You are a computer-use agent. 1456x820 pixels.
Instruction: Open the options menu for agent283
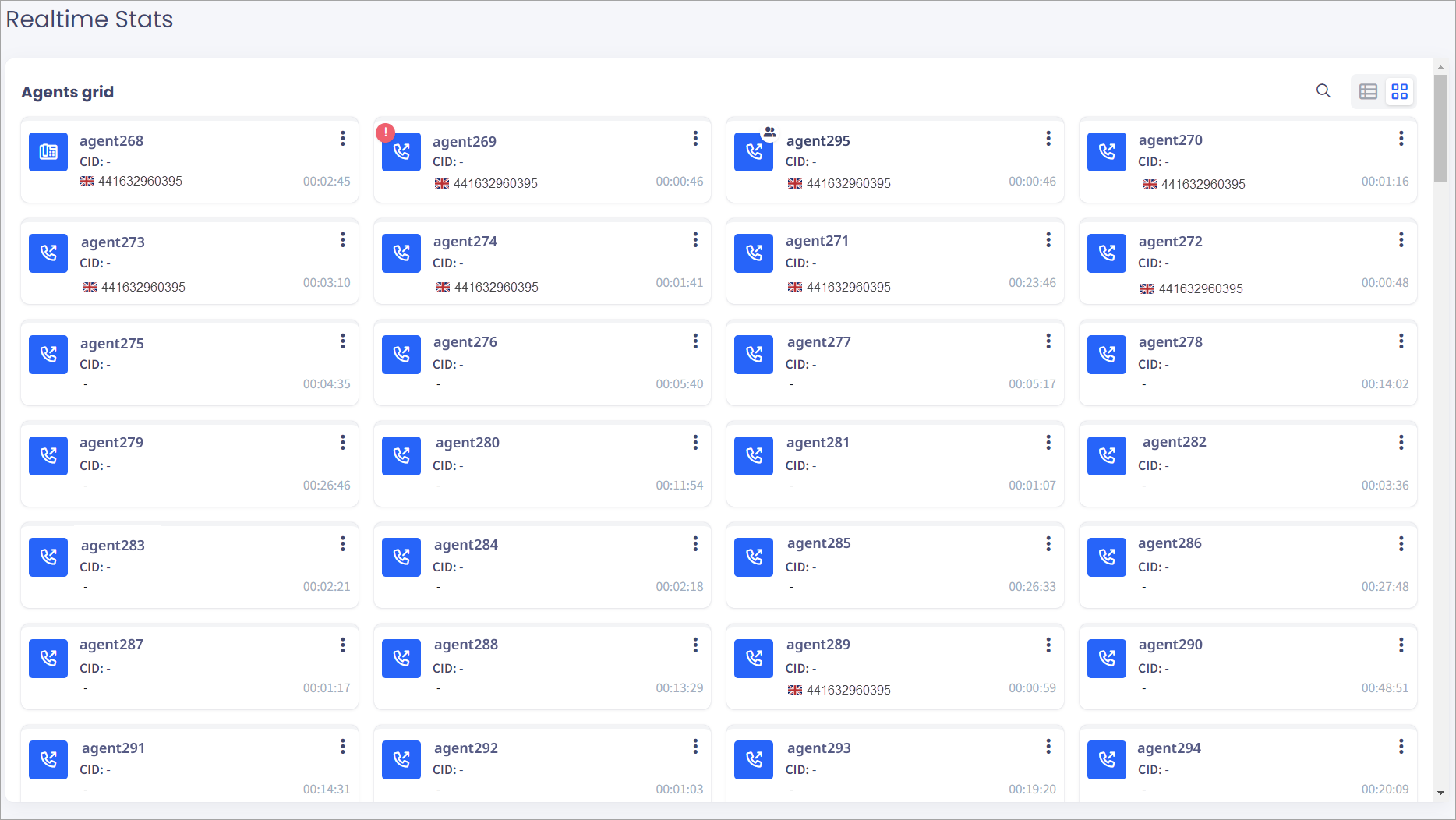click(343, 544)
